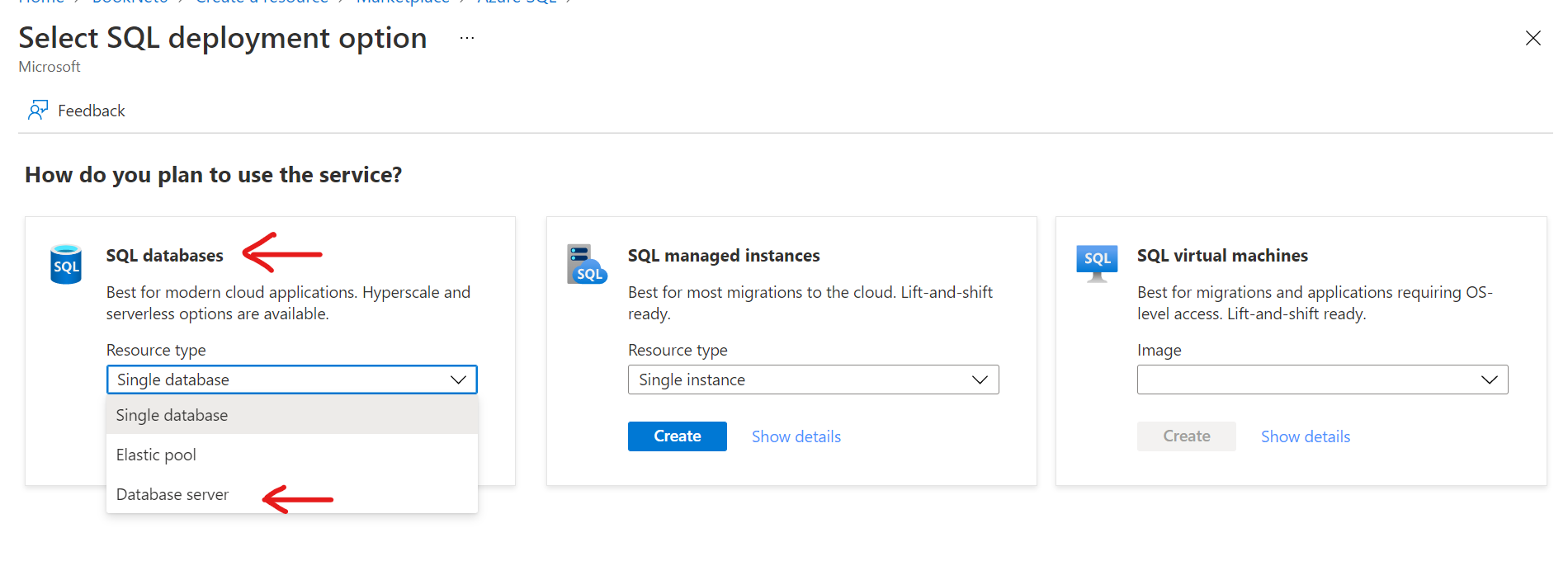Click the Image field label

[1159, 351]
